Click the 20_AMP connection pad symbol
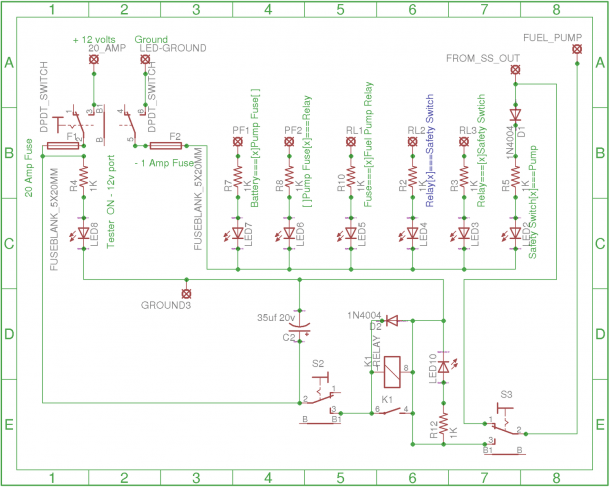Viewport: 610px width, 487px height. 93,60
